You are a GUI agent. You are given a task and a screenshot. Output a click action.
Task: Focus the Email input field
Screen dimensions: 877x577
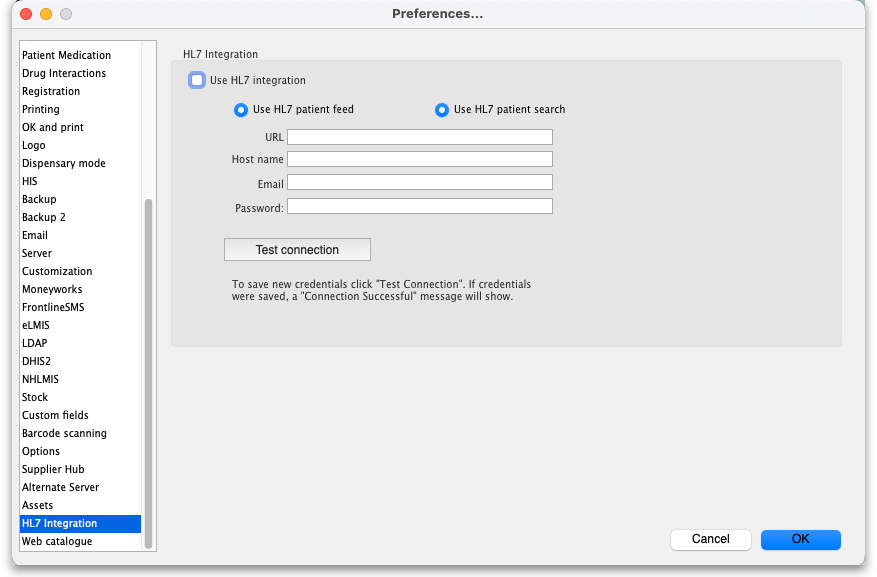pos(419,182)
